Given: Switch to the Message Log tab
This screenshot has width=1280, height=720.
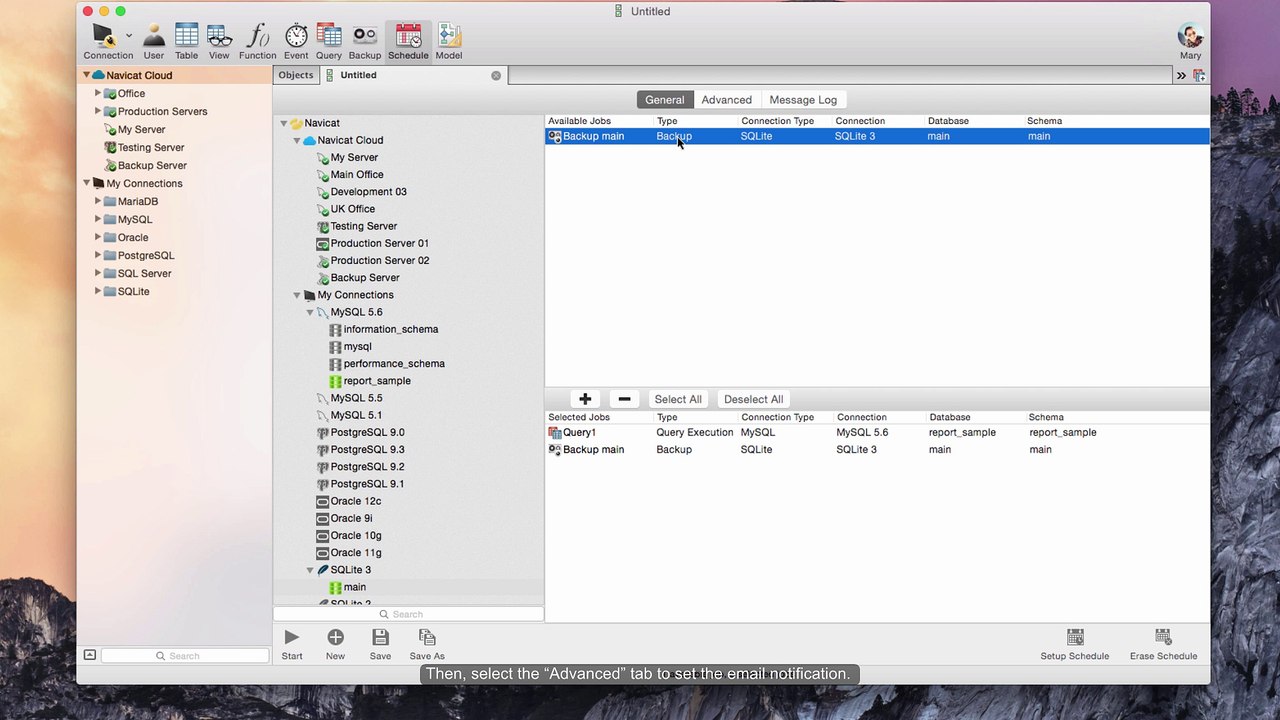Looking at the screenshot, I should (x=803, y=100).
